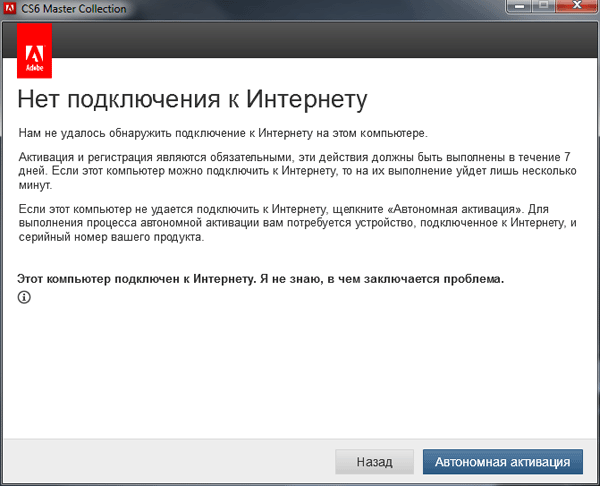Go back with the Назад button
Screen dimensions: 600x486
[374, 462]
